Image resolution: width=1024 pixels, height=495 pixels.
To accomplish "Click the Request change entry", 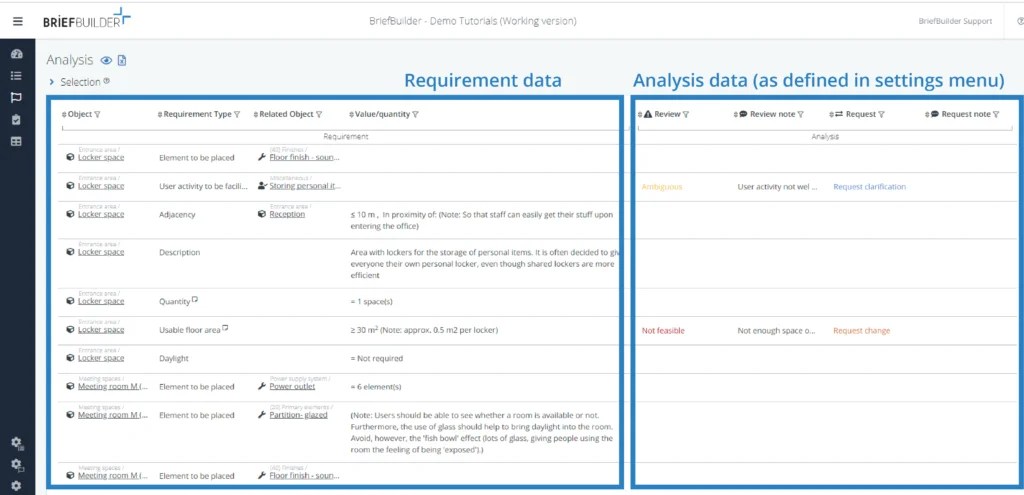I will click(x=861, y=330).
